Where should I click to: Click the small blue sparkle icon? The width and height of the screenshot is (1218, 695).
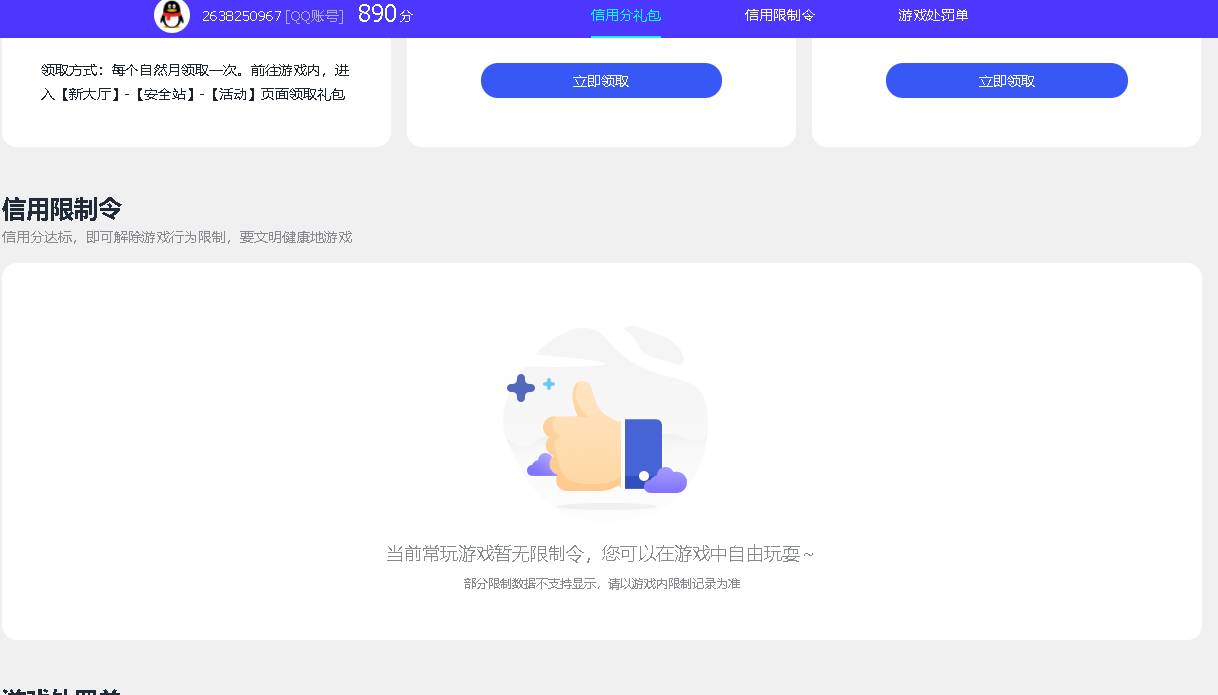549,384
